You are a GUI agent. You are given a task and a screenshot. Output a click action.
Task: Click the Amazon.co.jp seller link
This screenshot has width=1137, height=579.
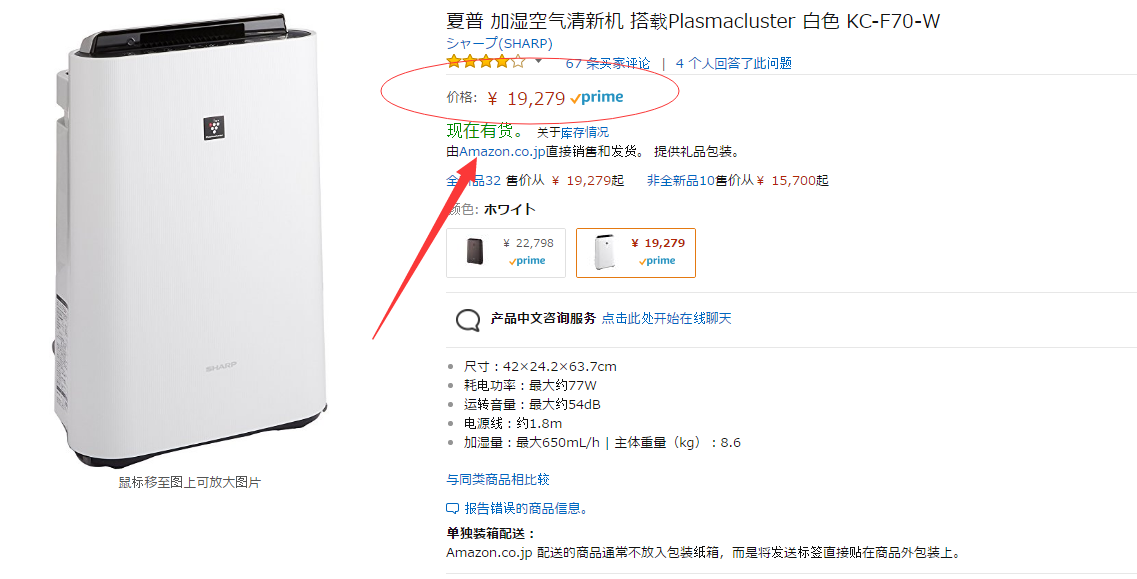(502, 152)
